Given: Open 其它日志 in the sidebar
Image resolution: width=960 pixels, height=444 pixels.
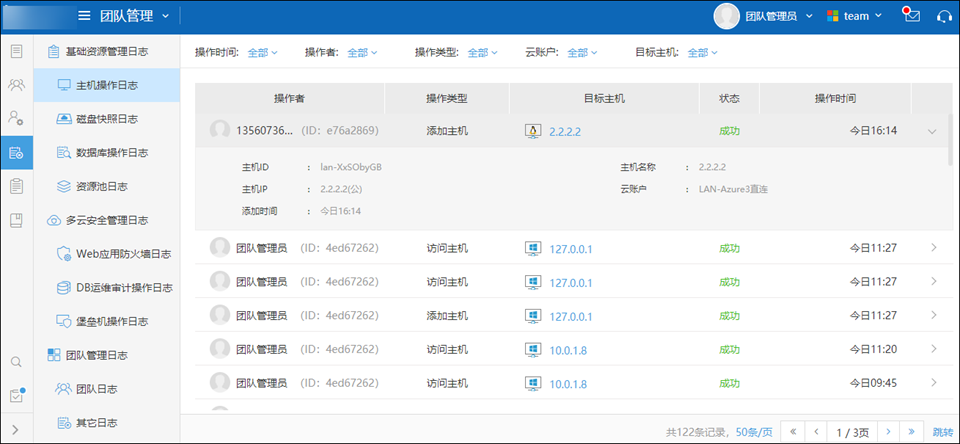Looking at the screenshot, I should [107, 423].
